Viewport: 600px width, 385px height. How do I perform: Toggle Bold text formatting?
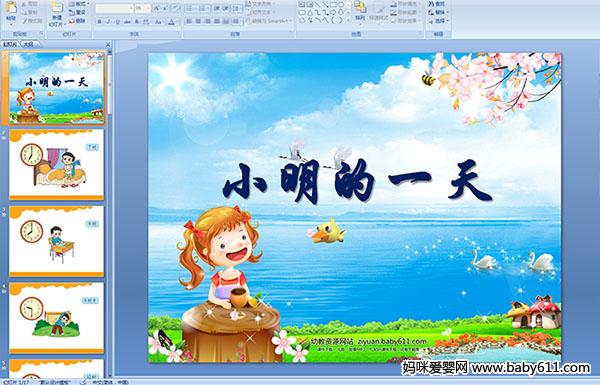point(99,22)
